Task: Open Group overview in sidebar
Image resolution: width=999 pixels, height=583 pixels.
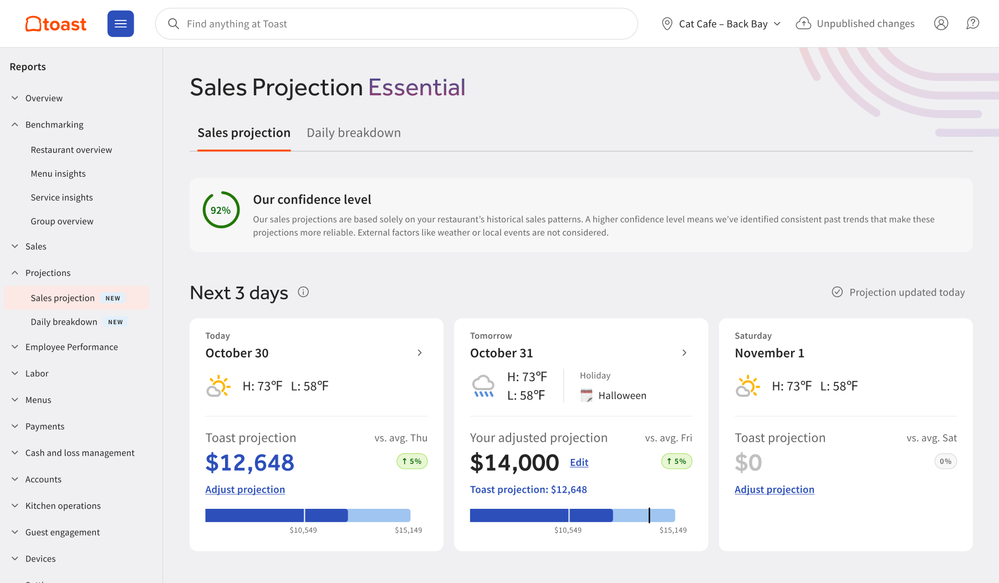Action: 62,221
